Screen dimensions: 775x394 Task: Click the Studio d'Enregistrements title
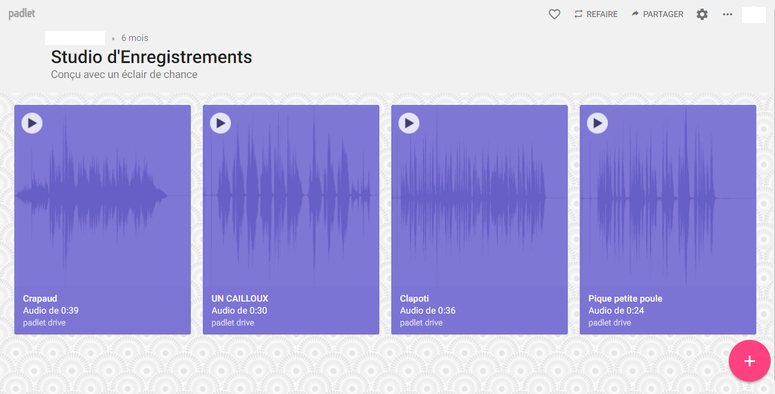coord(151,57)
